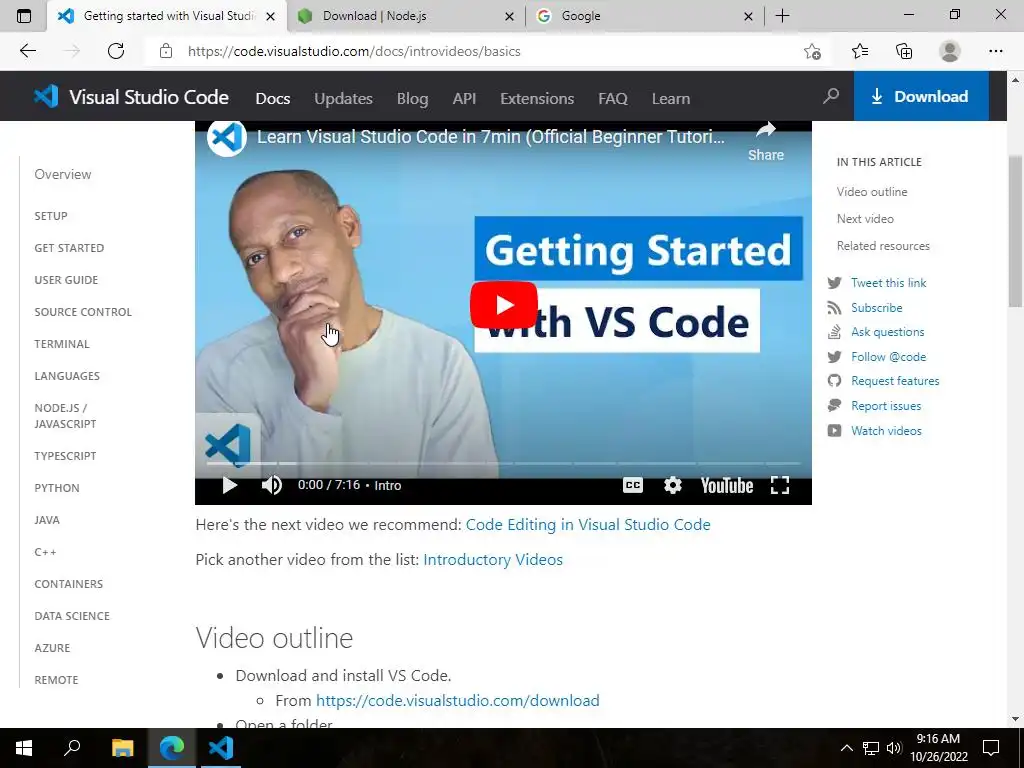The image size is (1024, 768).
Task: Go back with the browser back arrow
Action: [x=27, y=51]
